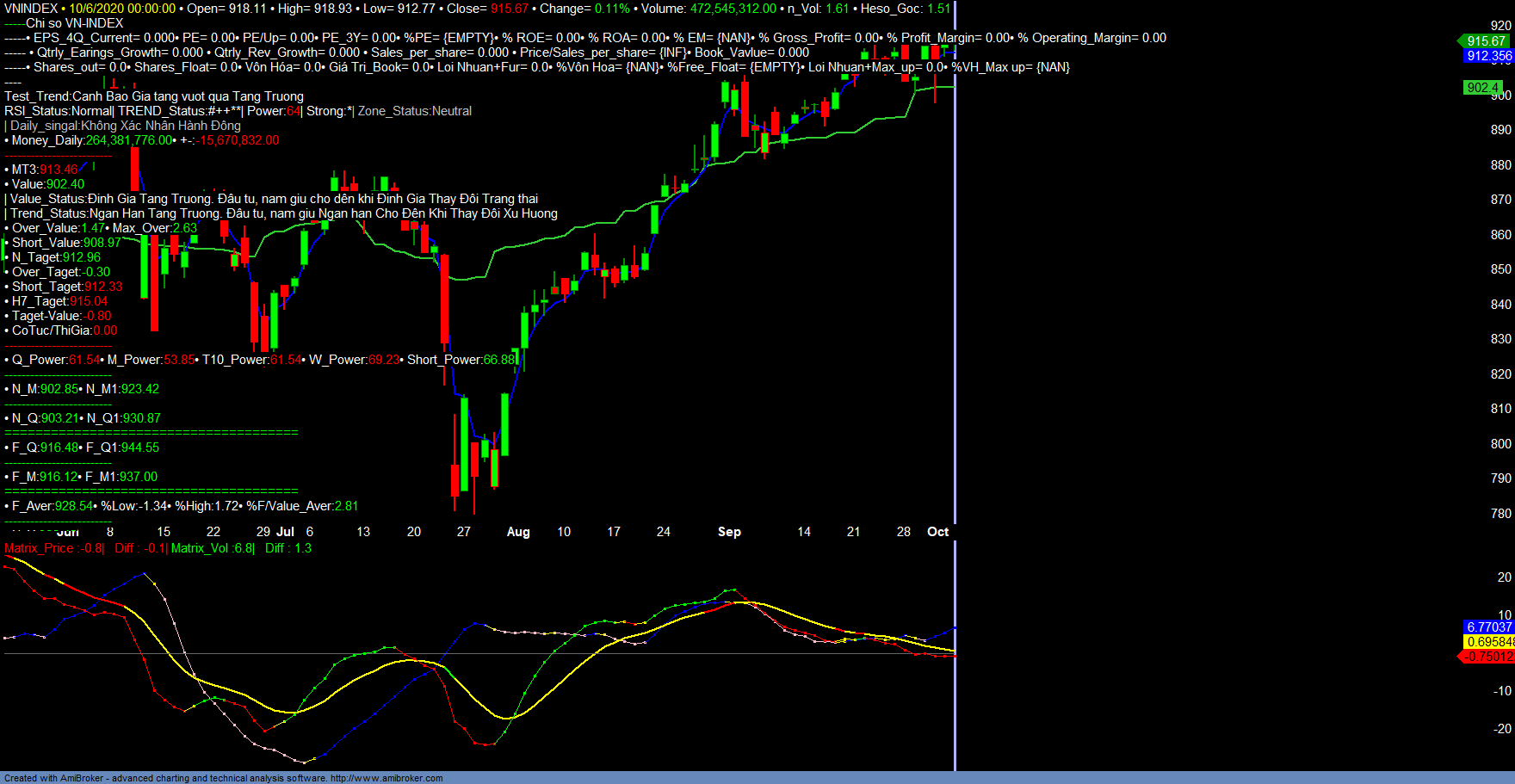Click the blue 6.77037 indicator label
Screen dimensions: 1515x784
pyautogui.click(x=1489, y=627)
